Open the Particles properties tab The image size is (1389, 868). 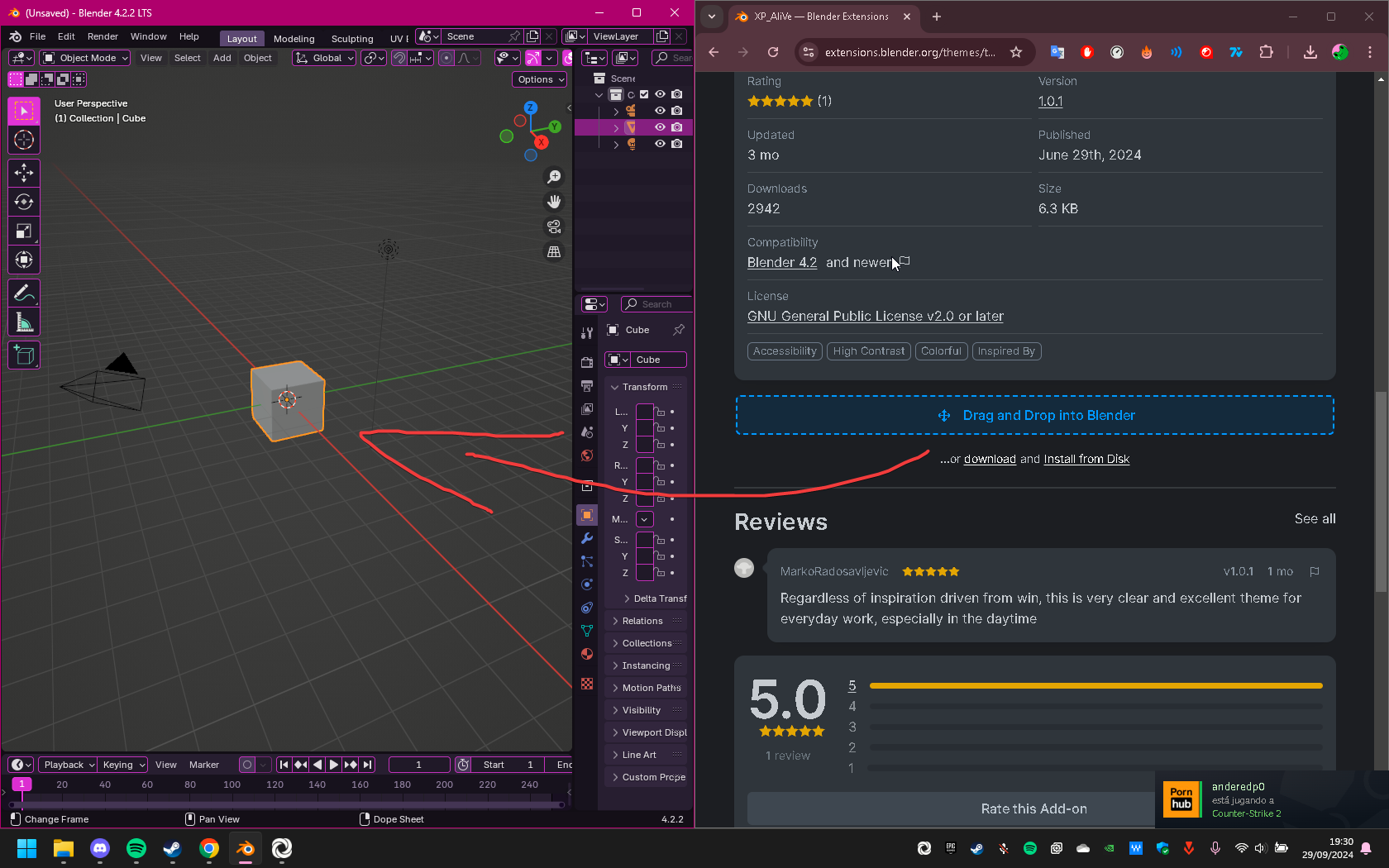587,561
